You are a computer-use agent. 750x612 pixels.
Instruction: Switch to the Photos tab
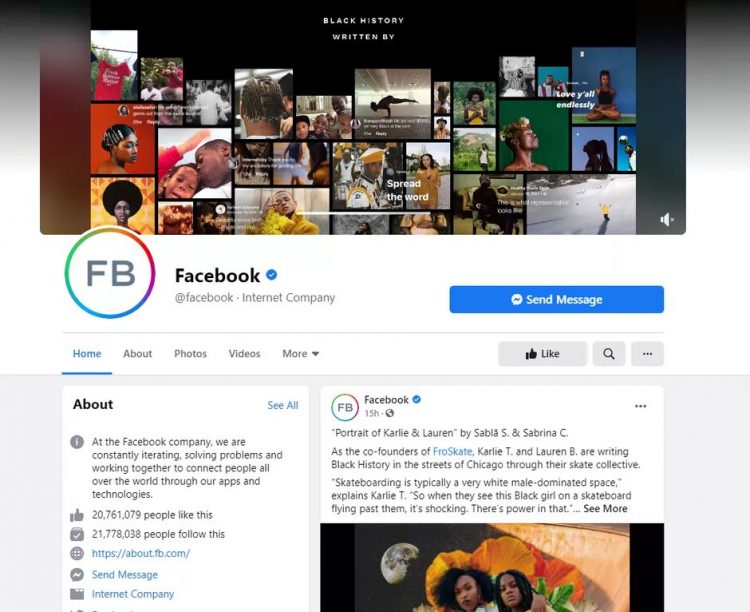tap(190, 354)
